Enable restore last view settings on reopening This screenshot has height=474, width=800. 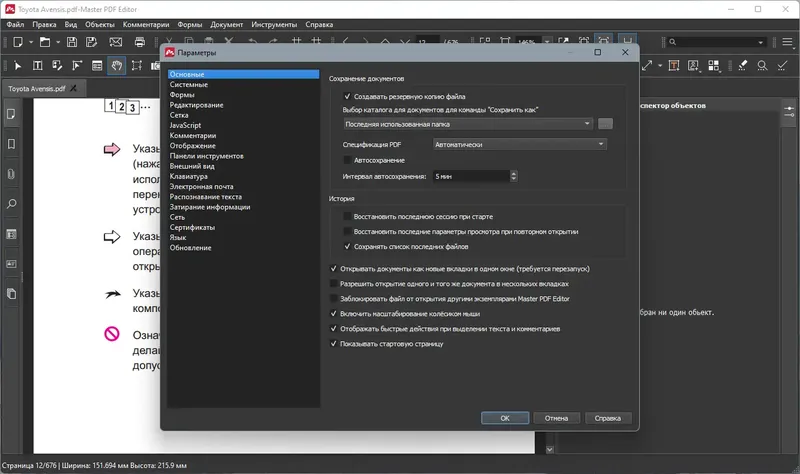point(347,232)
